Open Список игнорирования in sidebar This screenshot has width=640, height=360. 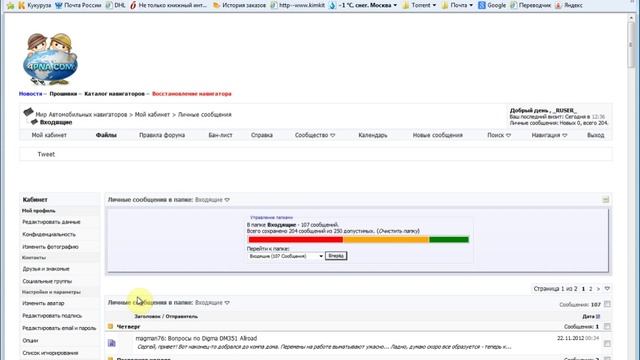click(x=50, y=353)
